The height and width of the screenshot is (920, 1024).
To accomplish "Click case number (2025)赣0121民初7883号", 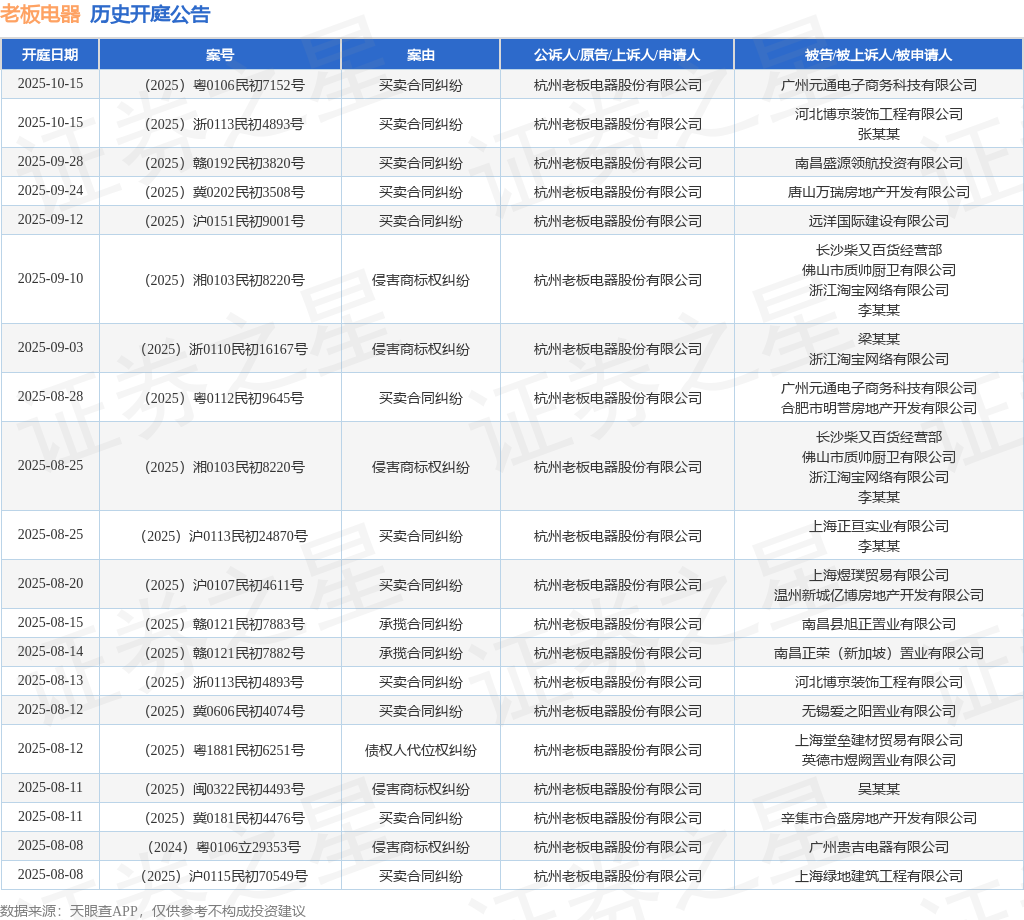I will pos(224,624).
